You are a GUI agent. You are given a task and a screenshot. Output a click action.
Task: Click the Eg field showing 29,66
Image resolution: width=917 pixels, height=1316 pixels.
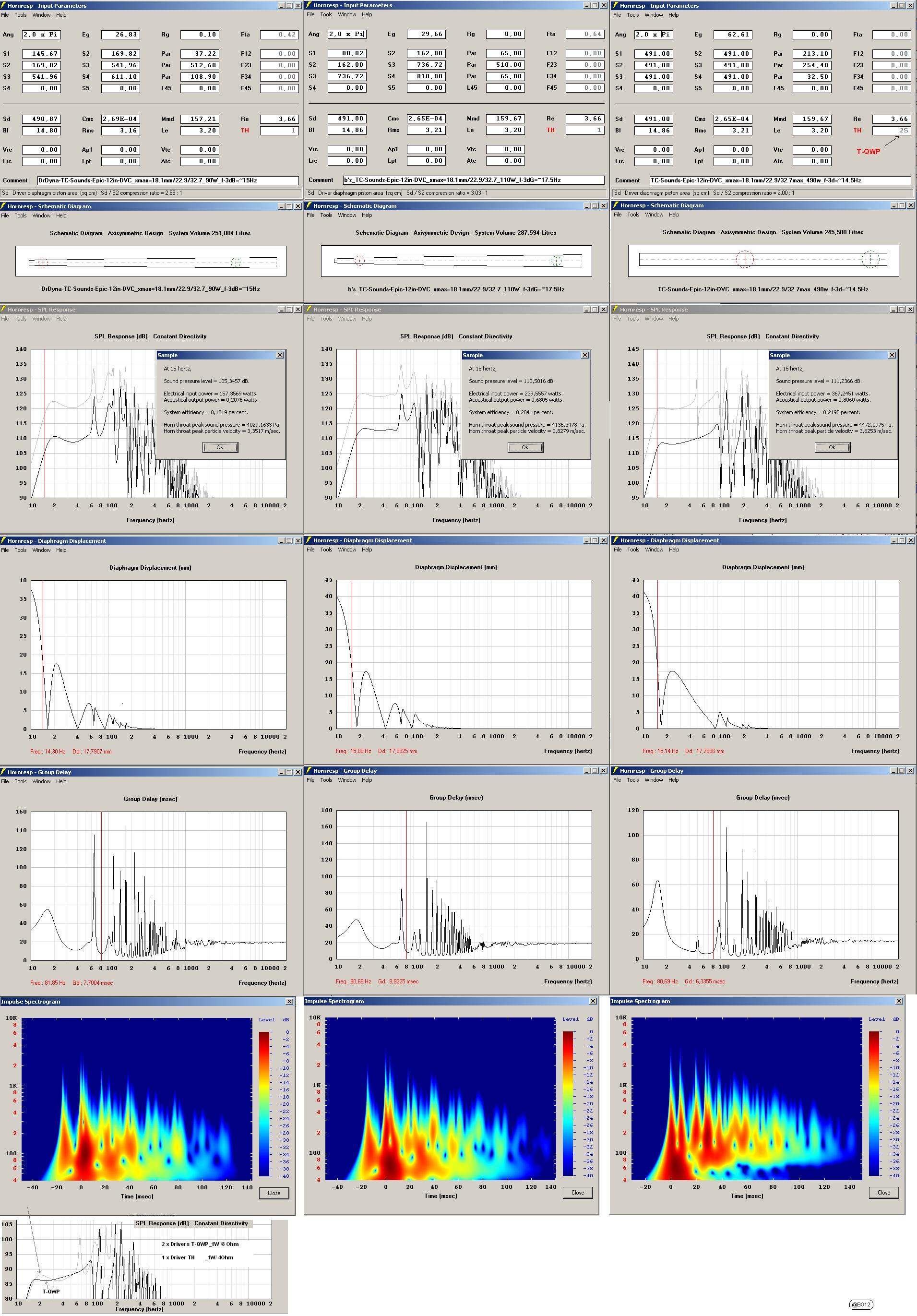point(426,35)
